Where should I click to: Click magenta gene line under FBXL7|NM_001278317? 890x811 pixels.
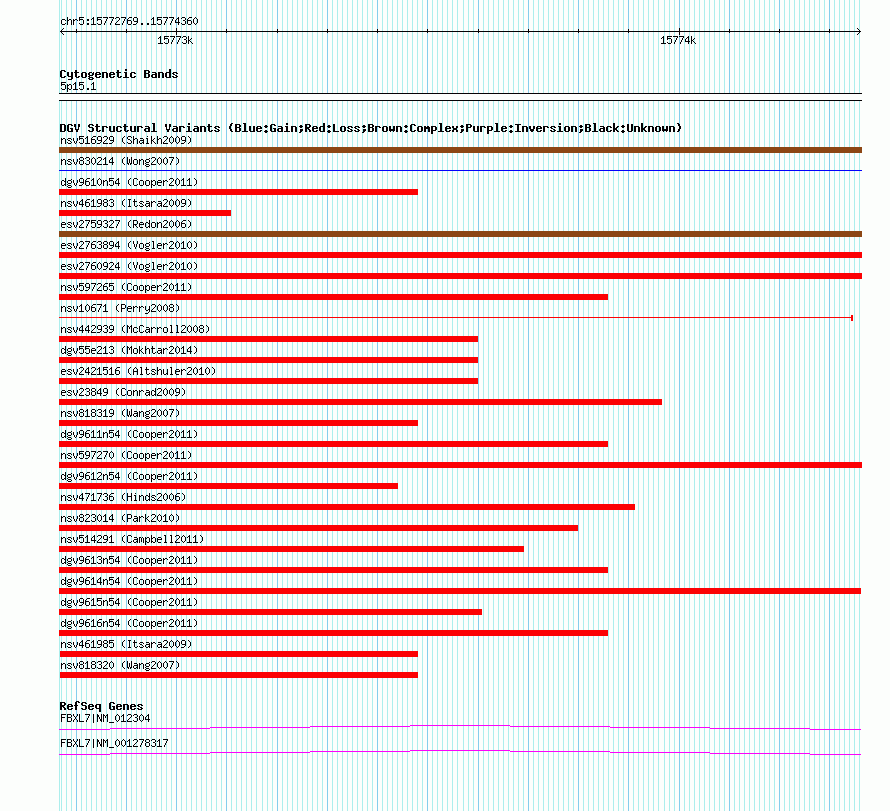pos(460,753)
